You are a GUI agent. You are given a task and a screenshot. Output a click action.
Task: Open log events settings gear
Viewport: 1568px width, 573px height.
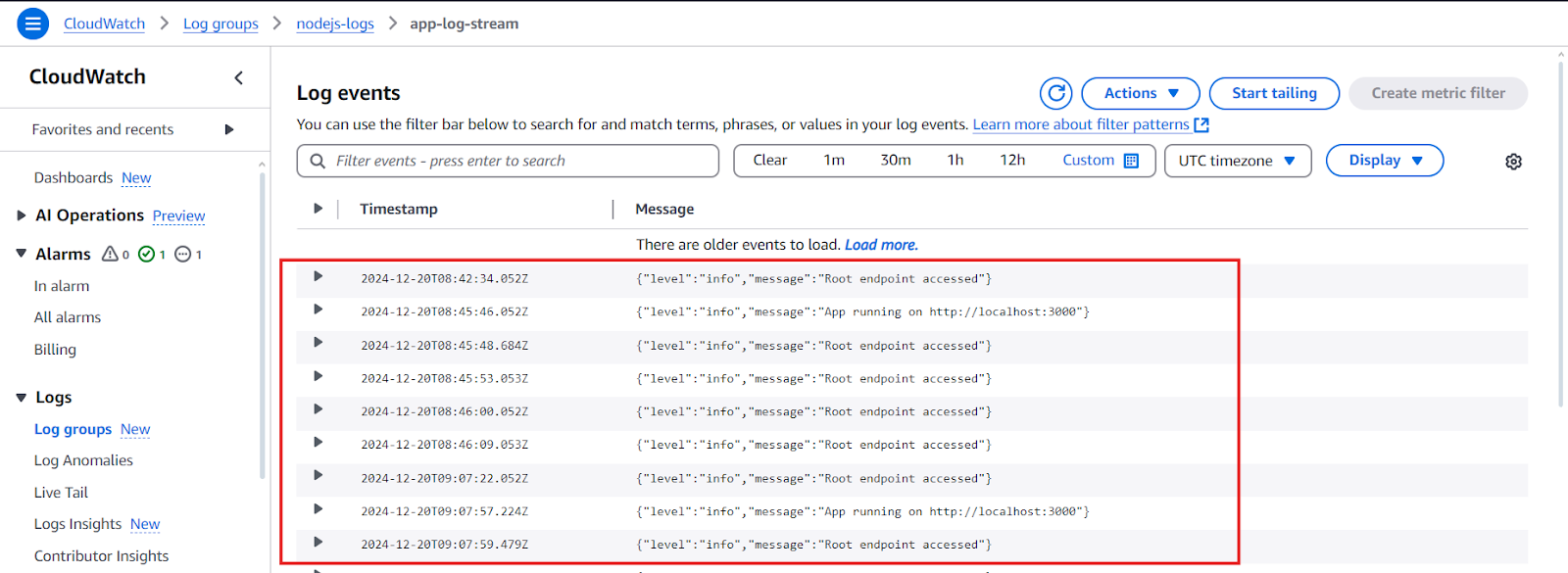(x=1513, y=162)
